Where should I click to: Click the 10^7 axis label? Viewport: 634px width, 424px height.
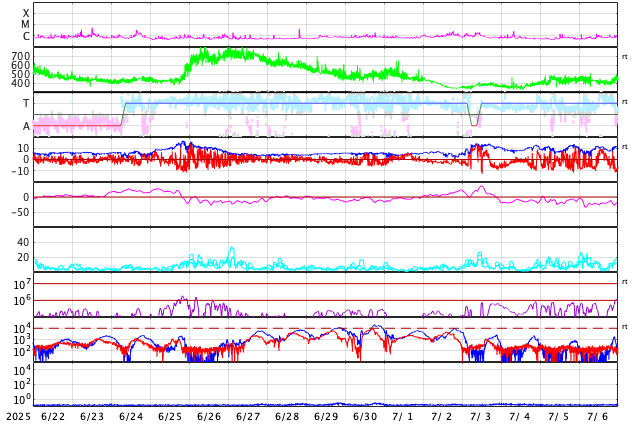click(22, 284)
